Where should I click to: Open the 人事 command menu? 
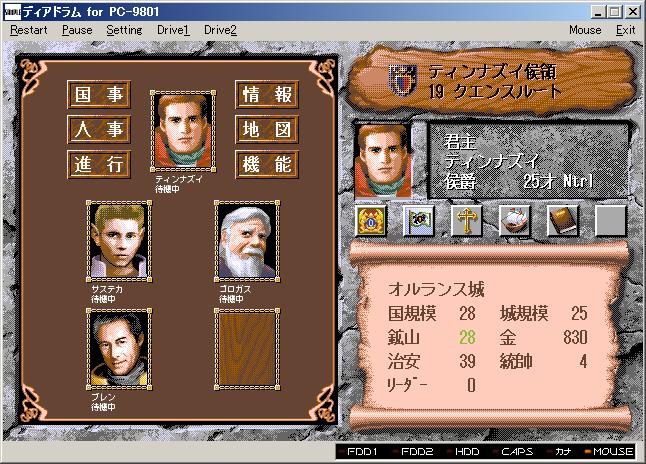click(99, 129)
